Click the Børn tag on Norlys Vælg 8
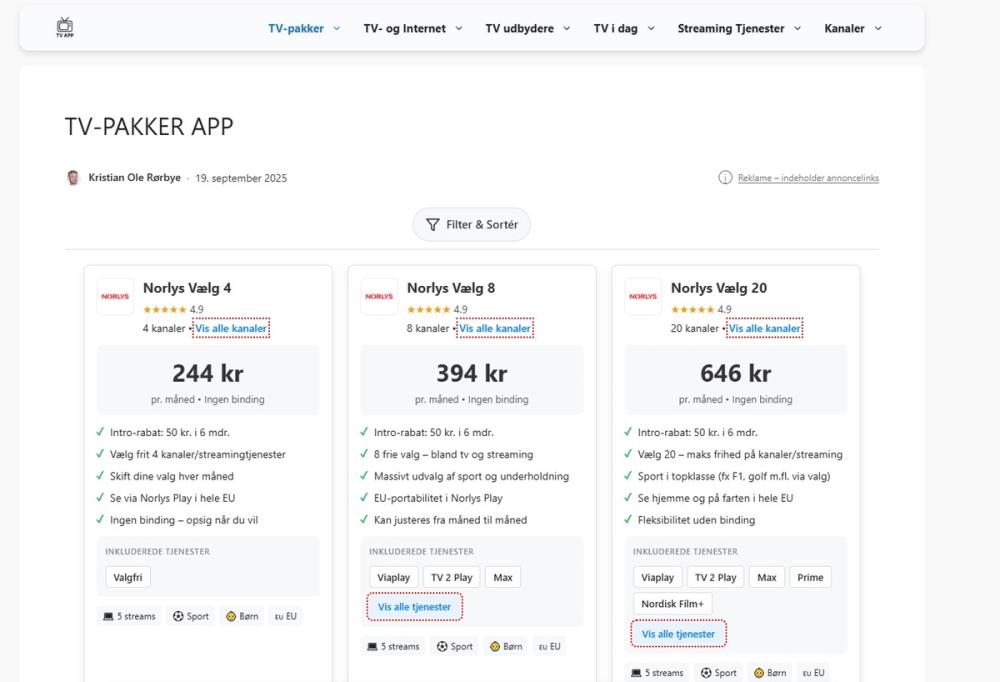 tap(508, 646)
